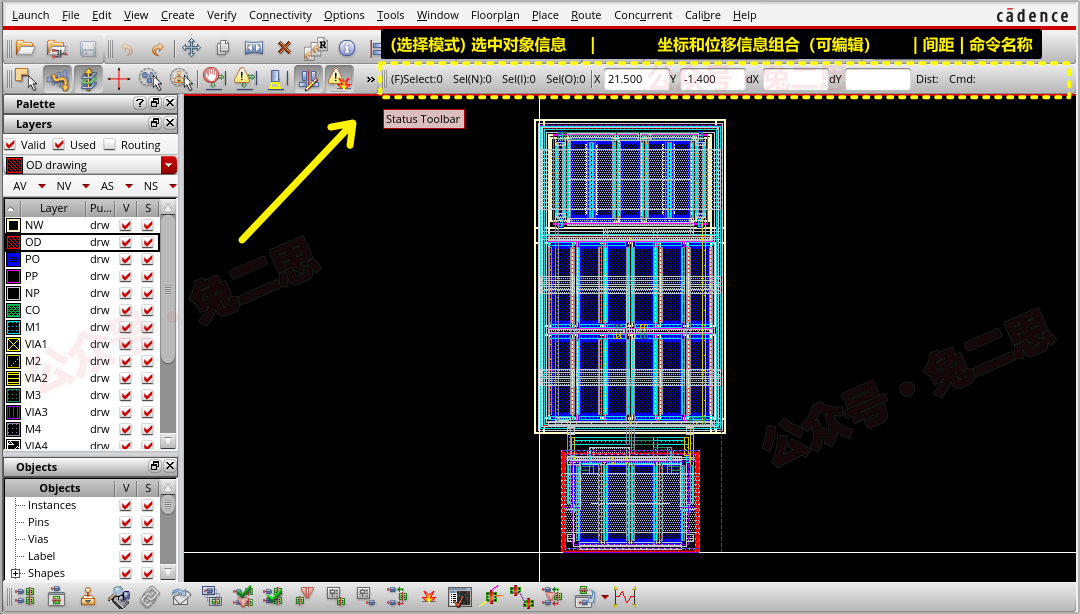Click the Repeat Copy icon with R
Viewport: 1080px width, 614px height.
pos(315,48)
